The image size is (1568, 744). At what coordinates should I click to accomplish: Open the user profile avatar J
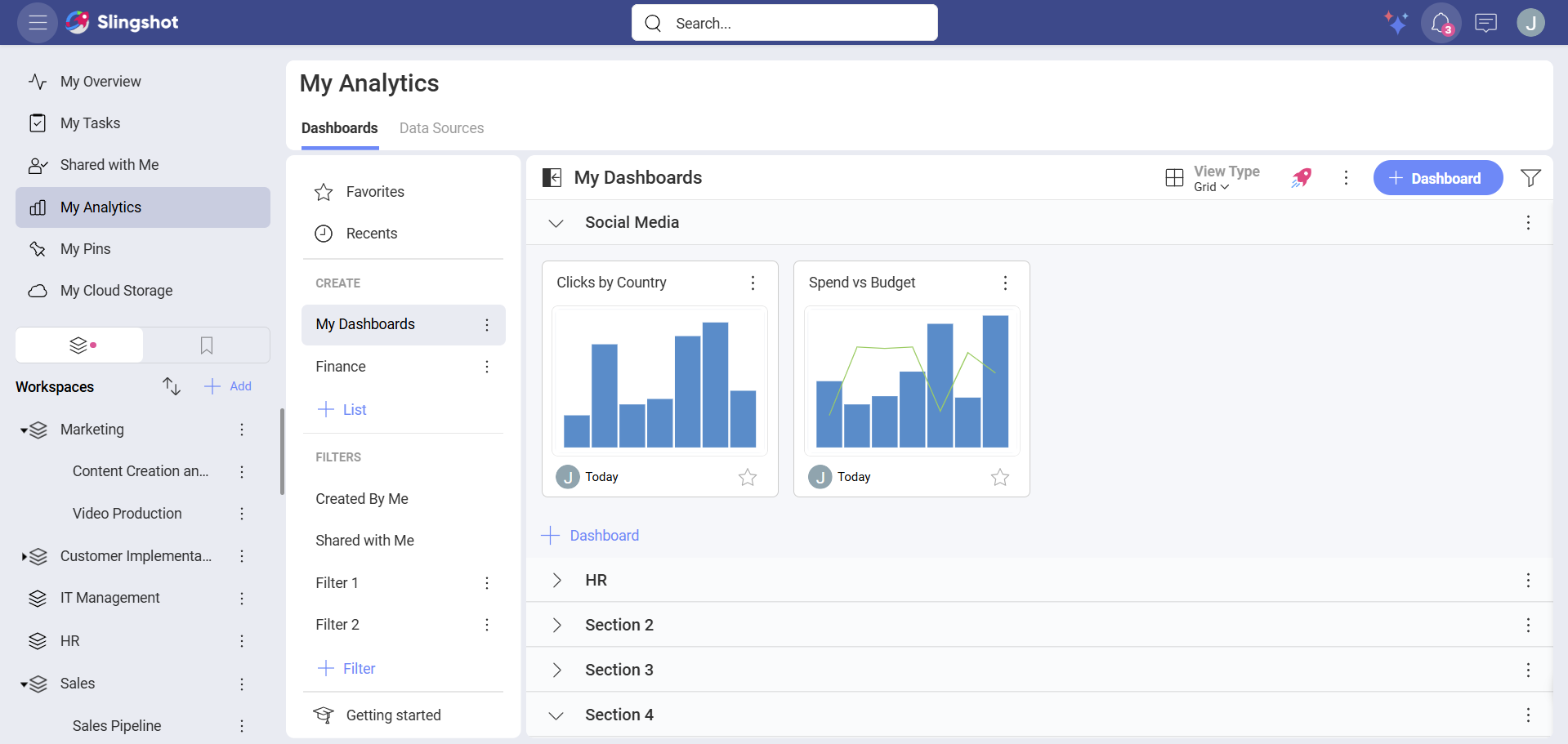click(x=1530, y=22)
